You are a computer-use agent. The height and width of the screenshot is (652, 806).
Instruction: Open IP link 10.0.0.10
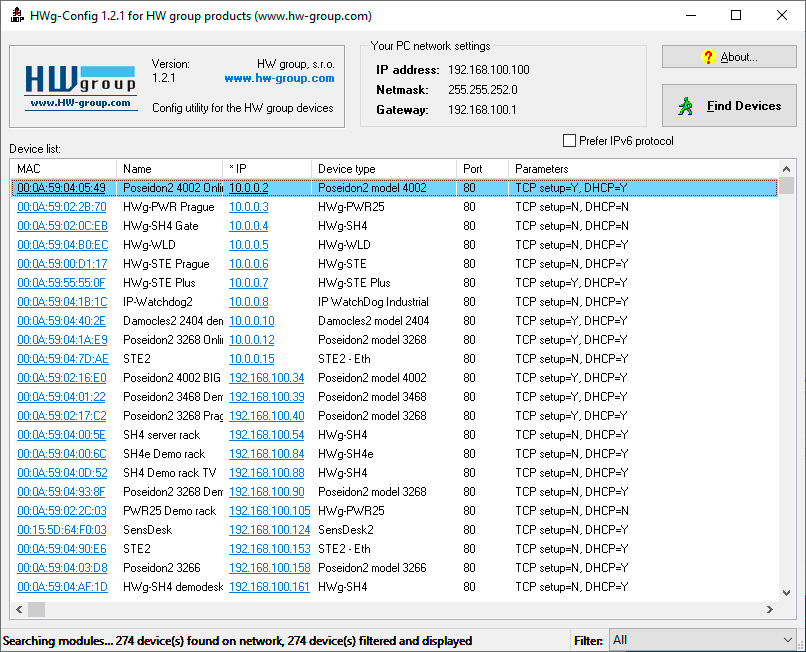coord(252,321)
